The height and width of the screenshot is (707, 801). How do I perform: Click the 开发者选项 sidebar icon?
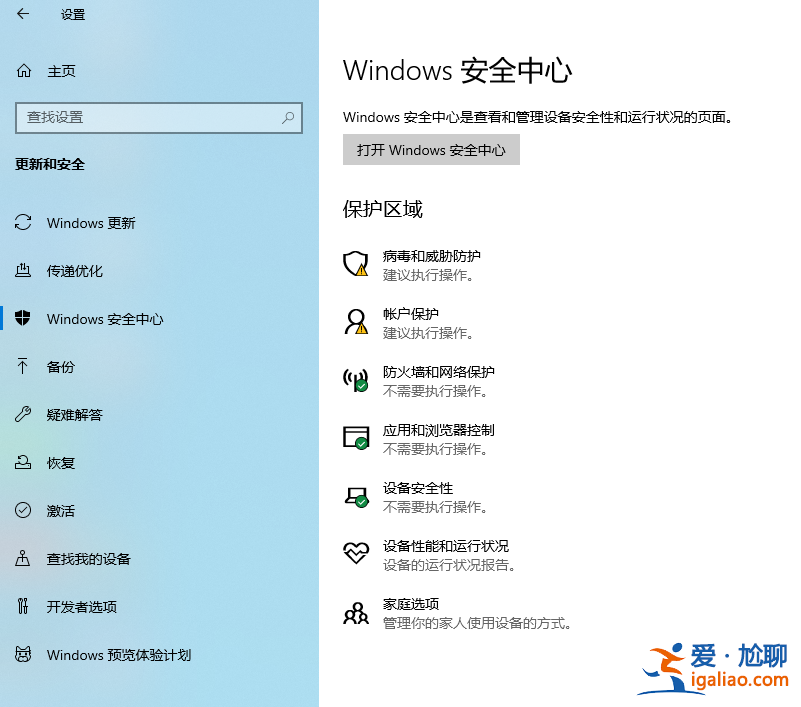tap(22, 607)
